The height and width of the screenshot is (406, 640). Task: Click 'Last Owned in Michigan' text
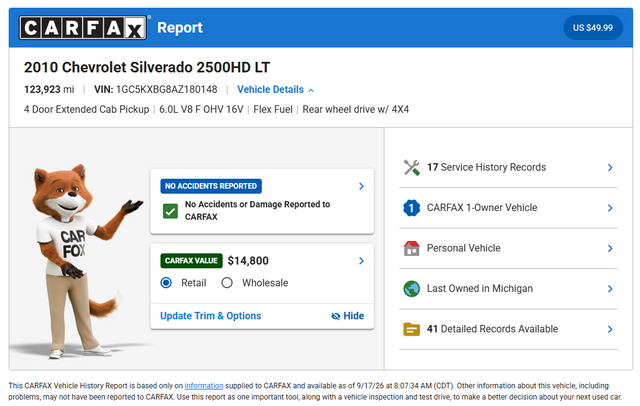point(480,288)
